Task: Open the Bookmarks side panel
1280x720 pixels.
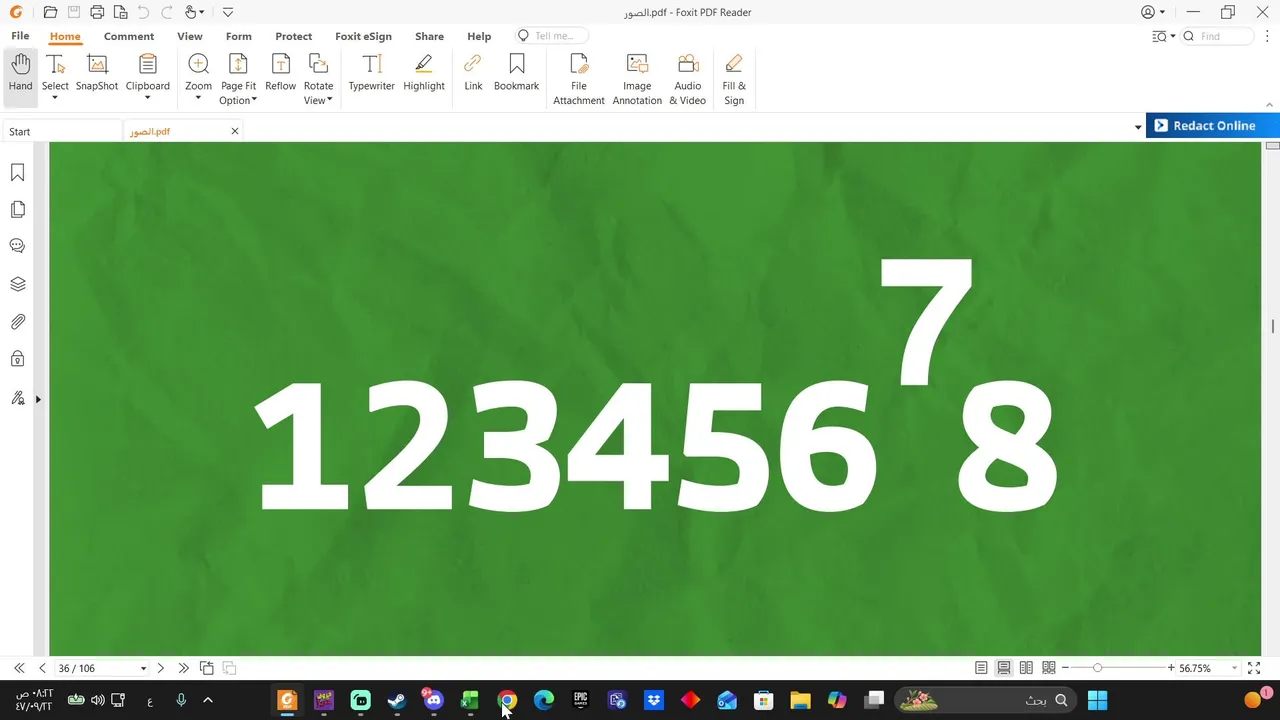Action: [x=17, y=173]
